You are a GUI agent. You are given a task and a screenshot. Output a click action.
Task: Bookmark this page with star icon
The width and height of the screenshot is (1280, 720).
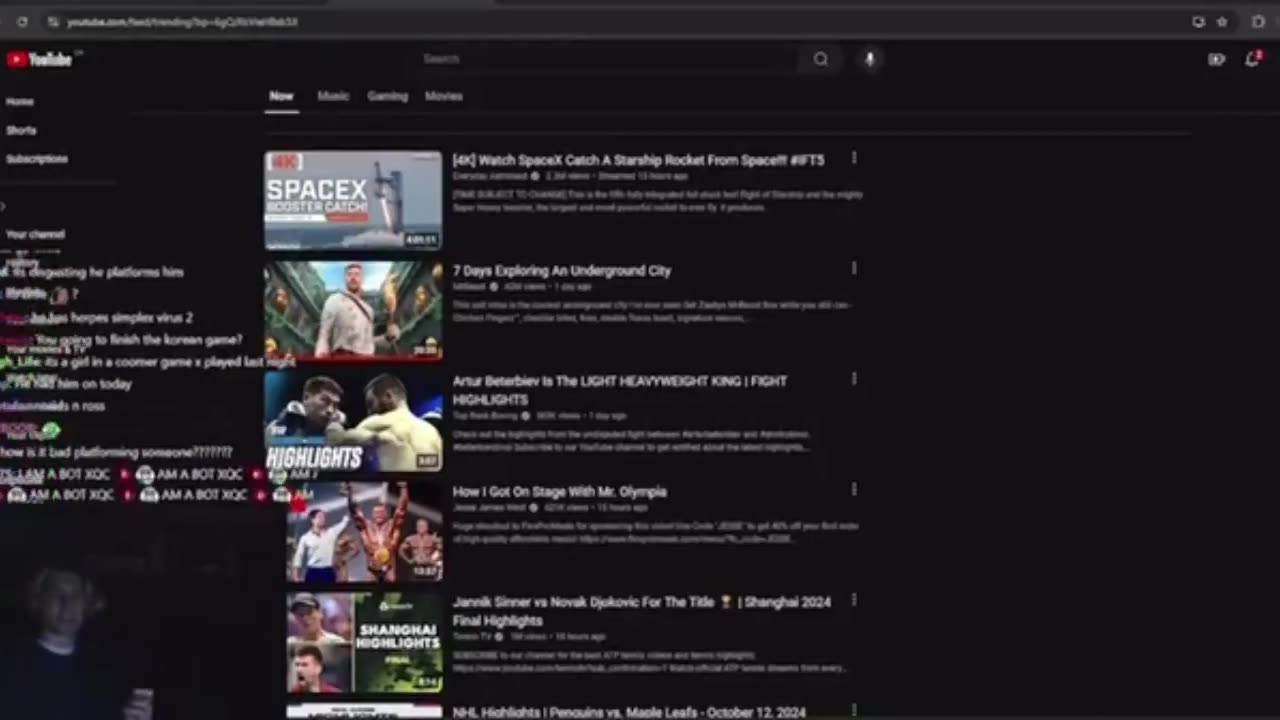point(1222,21)
